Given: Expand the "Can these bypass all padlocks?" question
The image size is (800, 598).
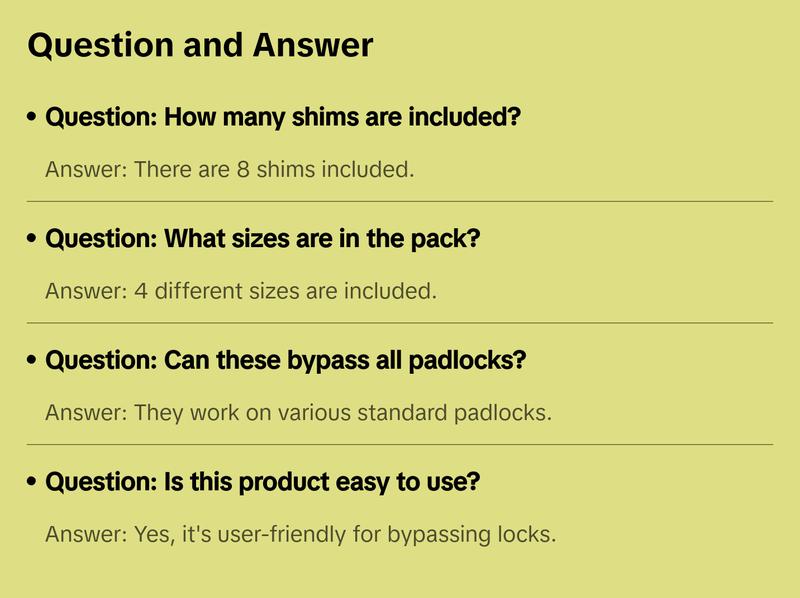Looking at the screenshot, I should (x=285, y=360).
